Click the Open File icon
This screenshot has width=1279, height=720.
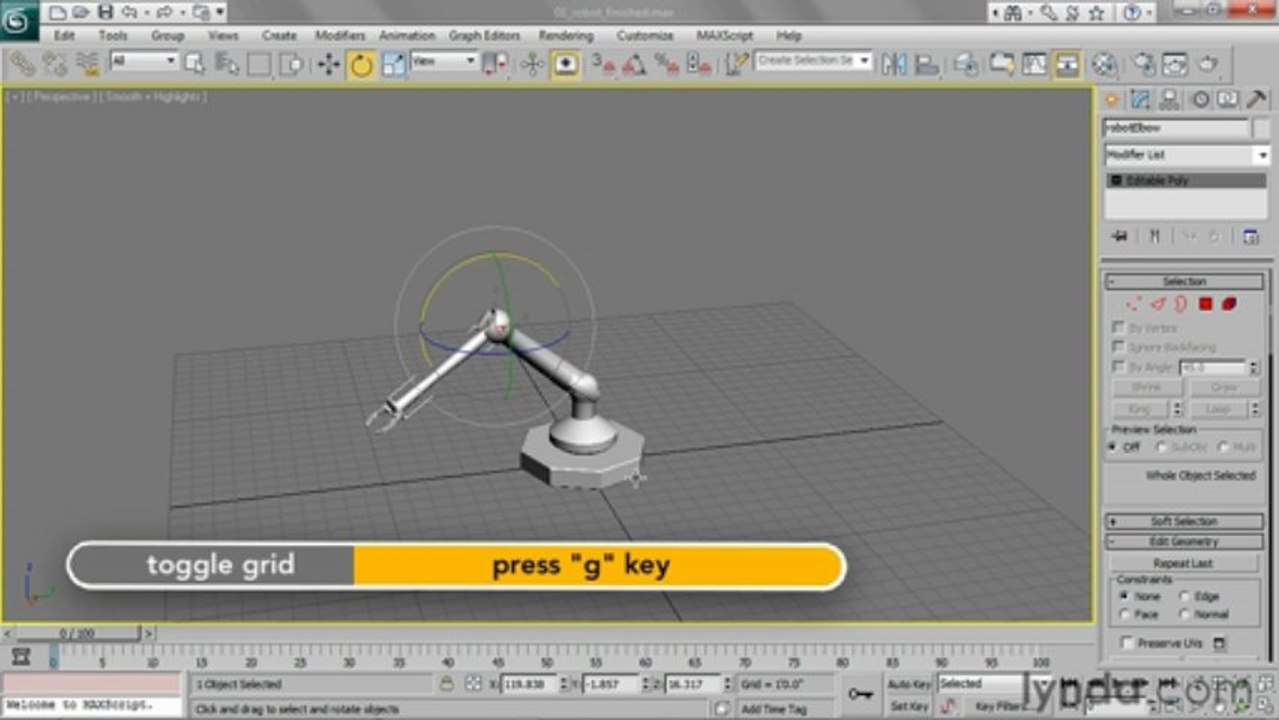point(81,12)
